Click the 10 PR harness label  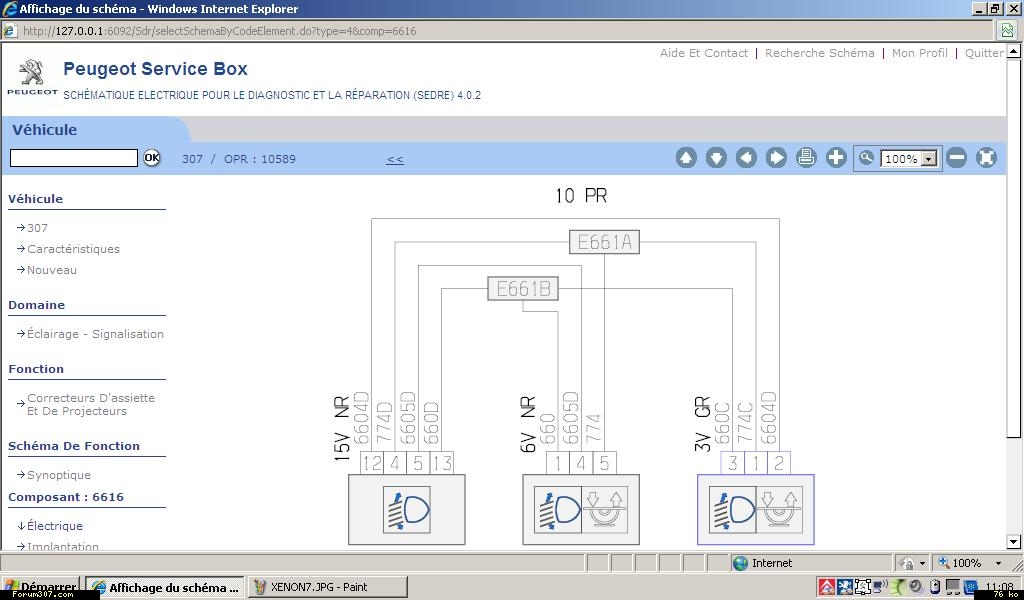click(x=581, y=195)
